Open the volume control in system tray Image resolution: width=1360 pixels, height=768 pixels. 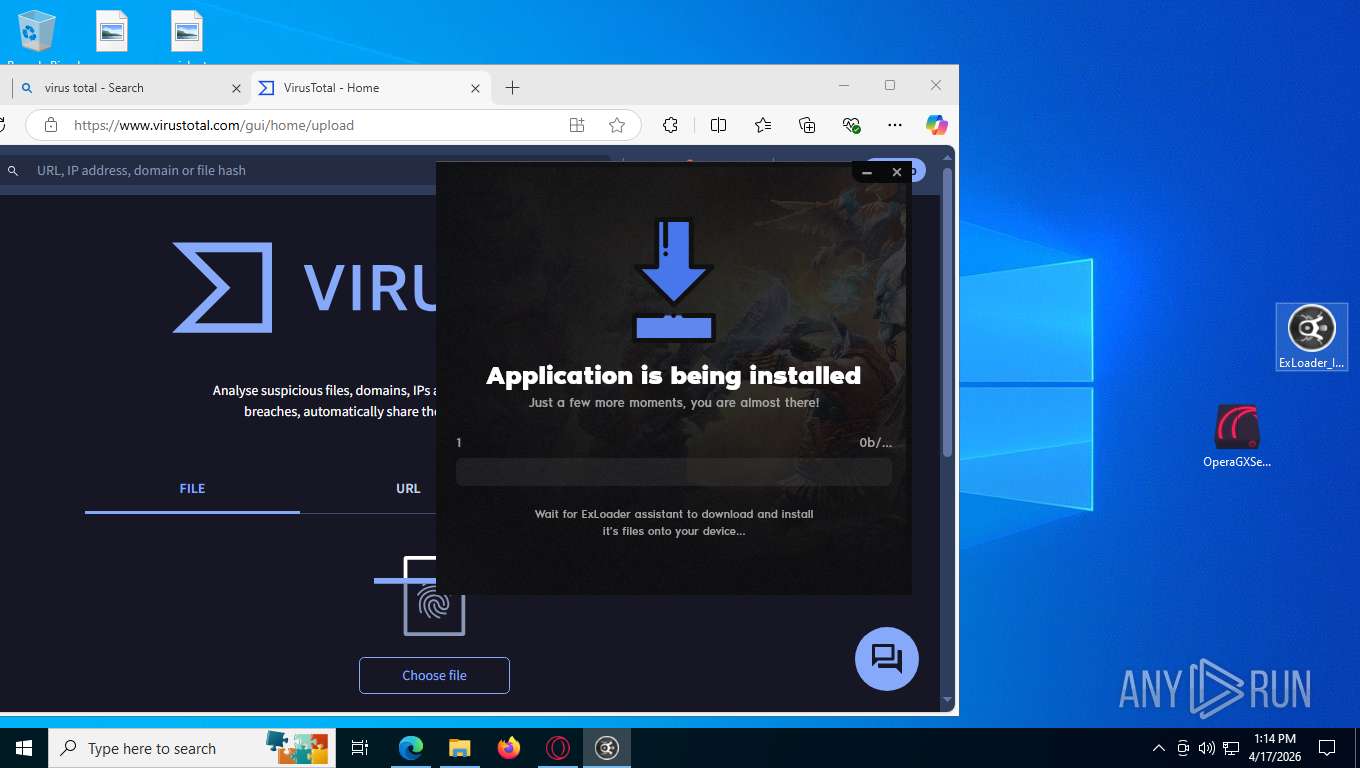[x=1207, y=748]
